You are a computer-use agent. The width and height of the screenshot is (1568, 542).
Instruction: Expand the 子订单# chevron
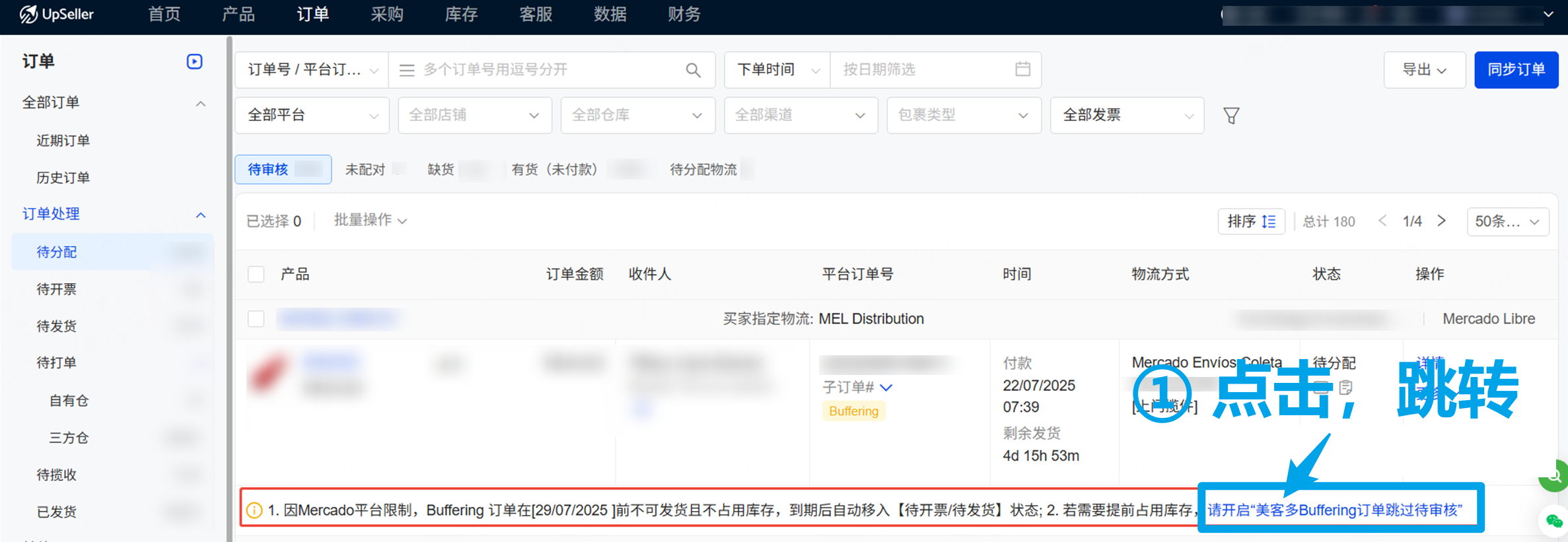pyautogui.click(x=886, y=388)
